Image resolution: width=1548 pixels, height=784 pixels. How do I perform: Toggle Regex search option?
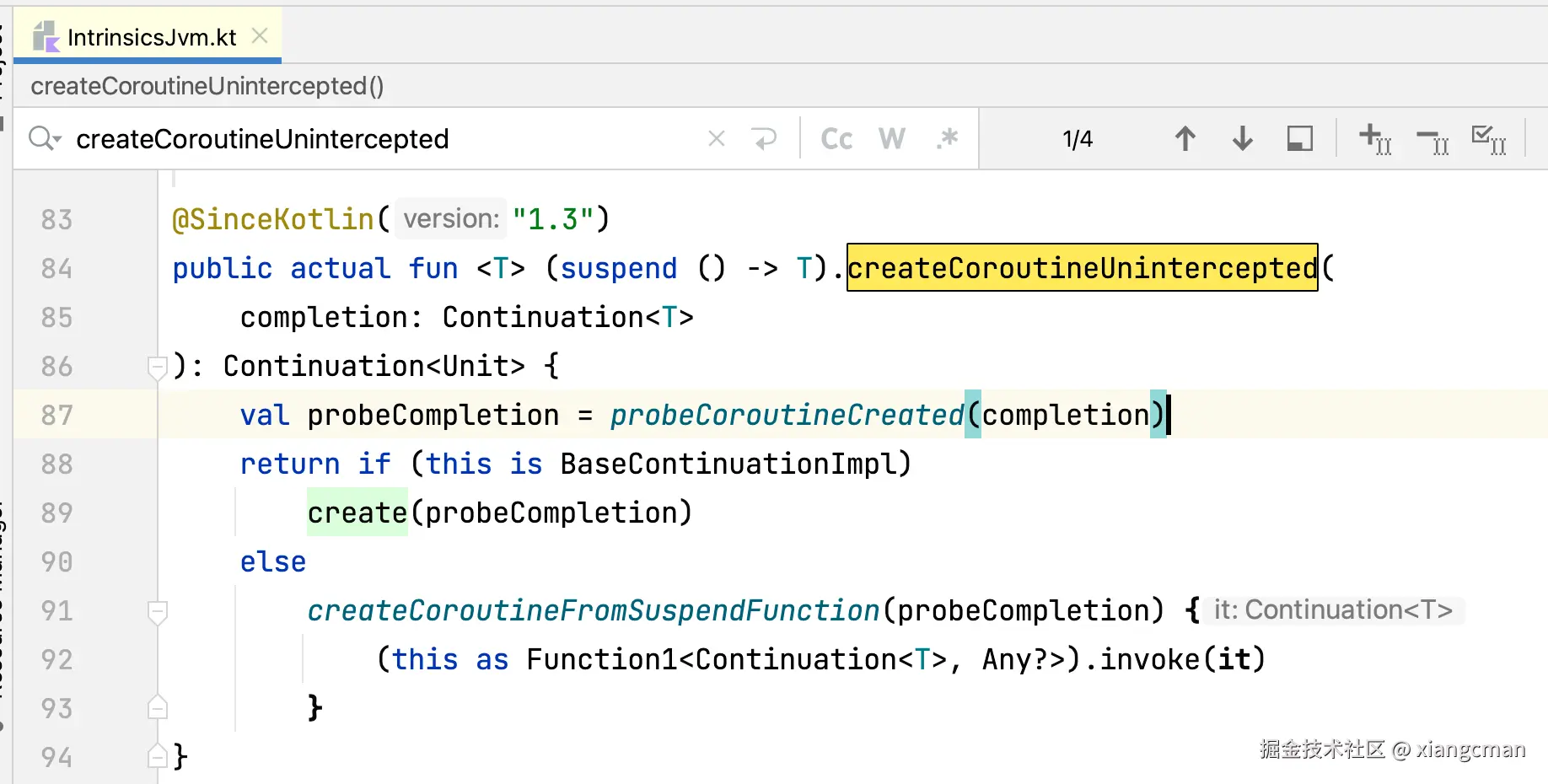pos(948,138)
